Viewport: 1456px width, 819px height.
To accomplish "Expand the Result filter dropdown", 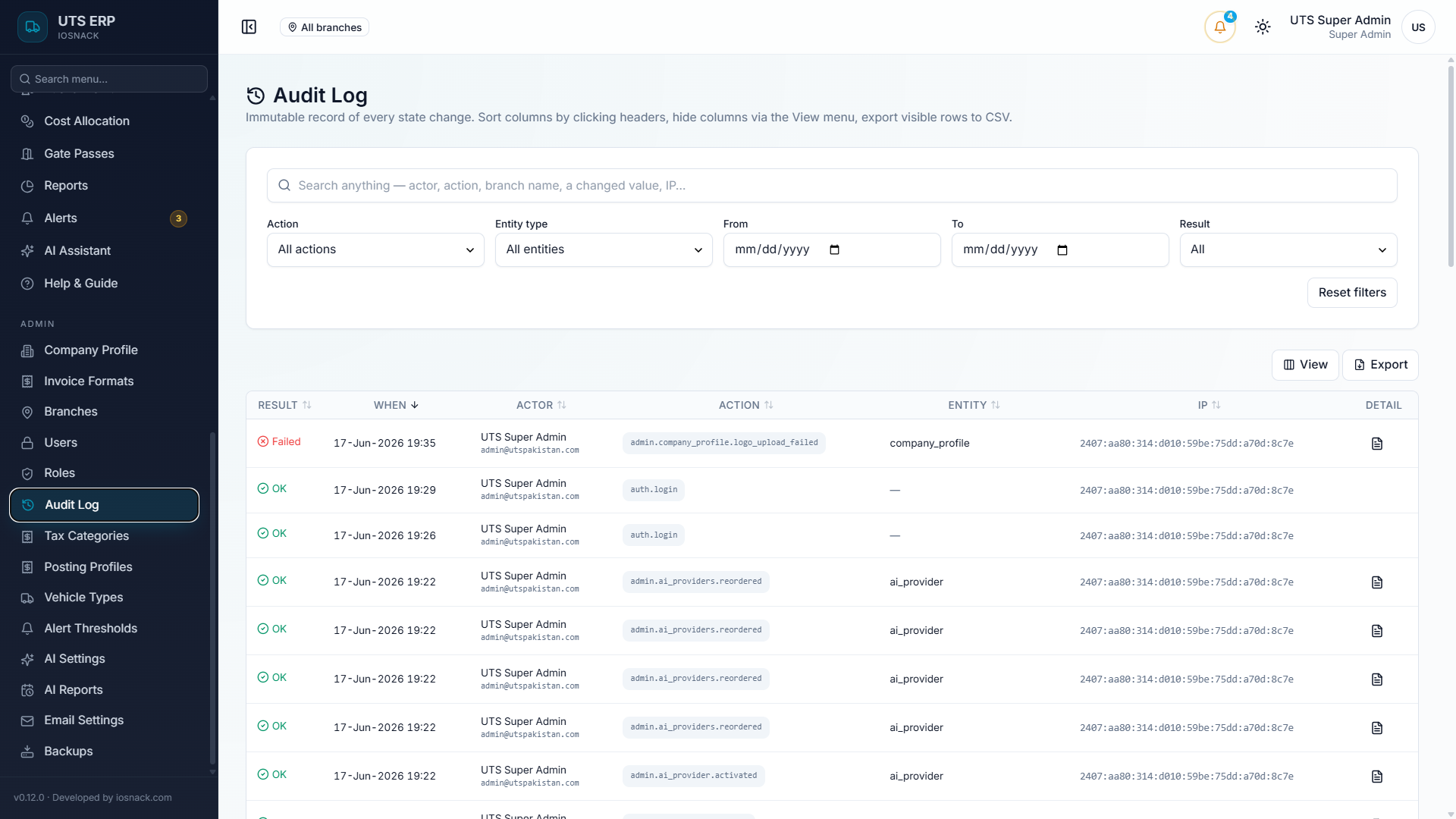I will pos(1288,250).
